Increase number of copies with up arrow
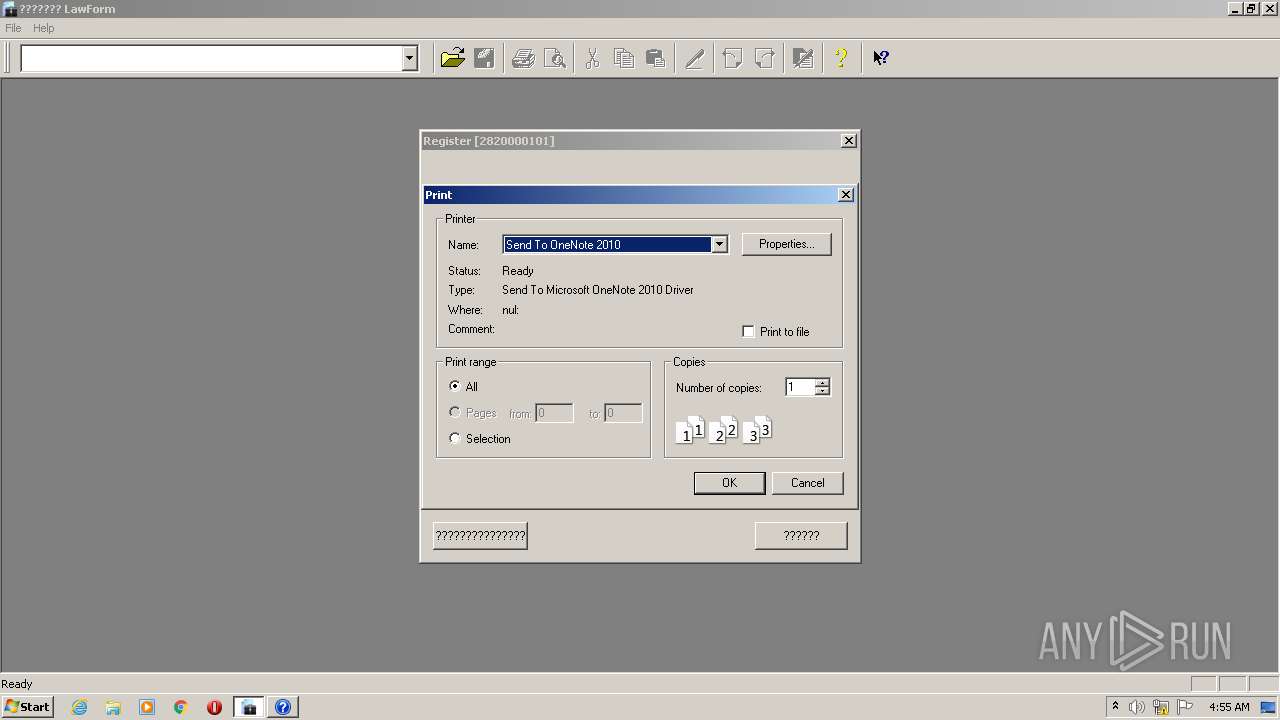1280x720 pixels. [822, 383]
